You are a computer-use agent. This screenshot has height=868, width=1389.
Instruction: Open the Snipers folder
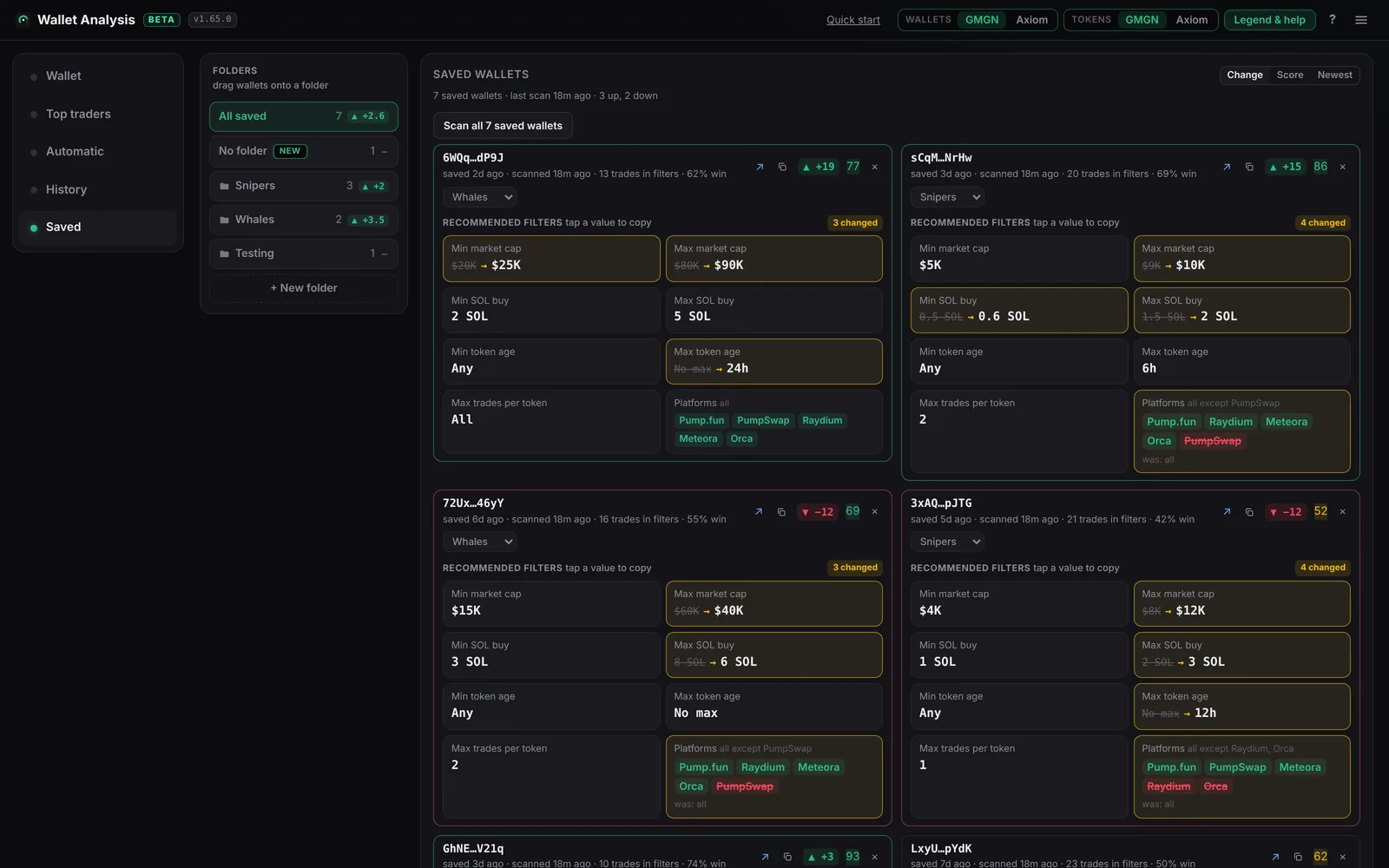(x=304, y=186)
